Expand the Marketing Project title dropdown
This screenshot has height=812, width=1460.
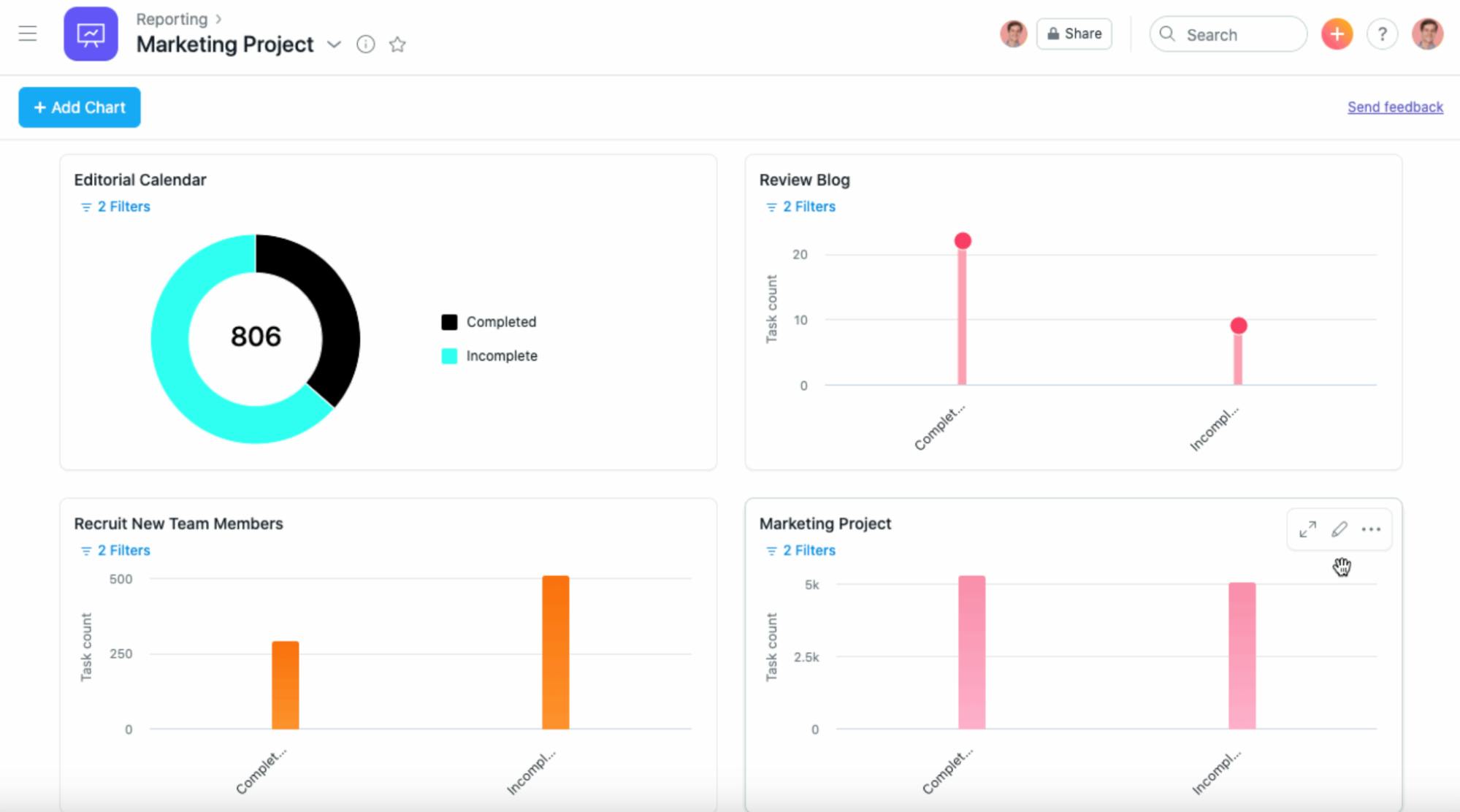tap(335, 45)
